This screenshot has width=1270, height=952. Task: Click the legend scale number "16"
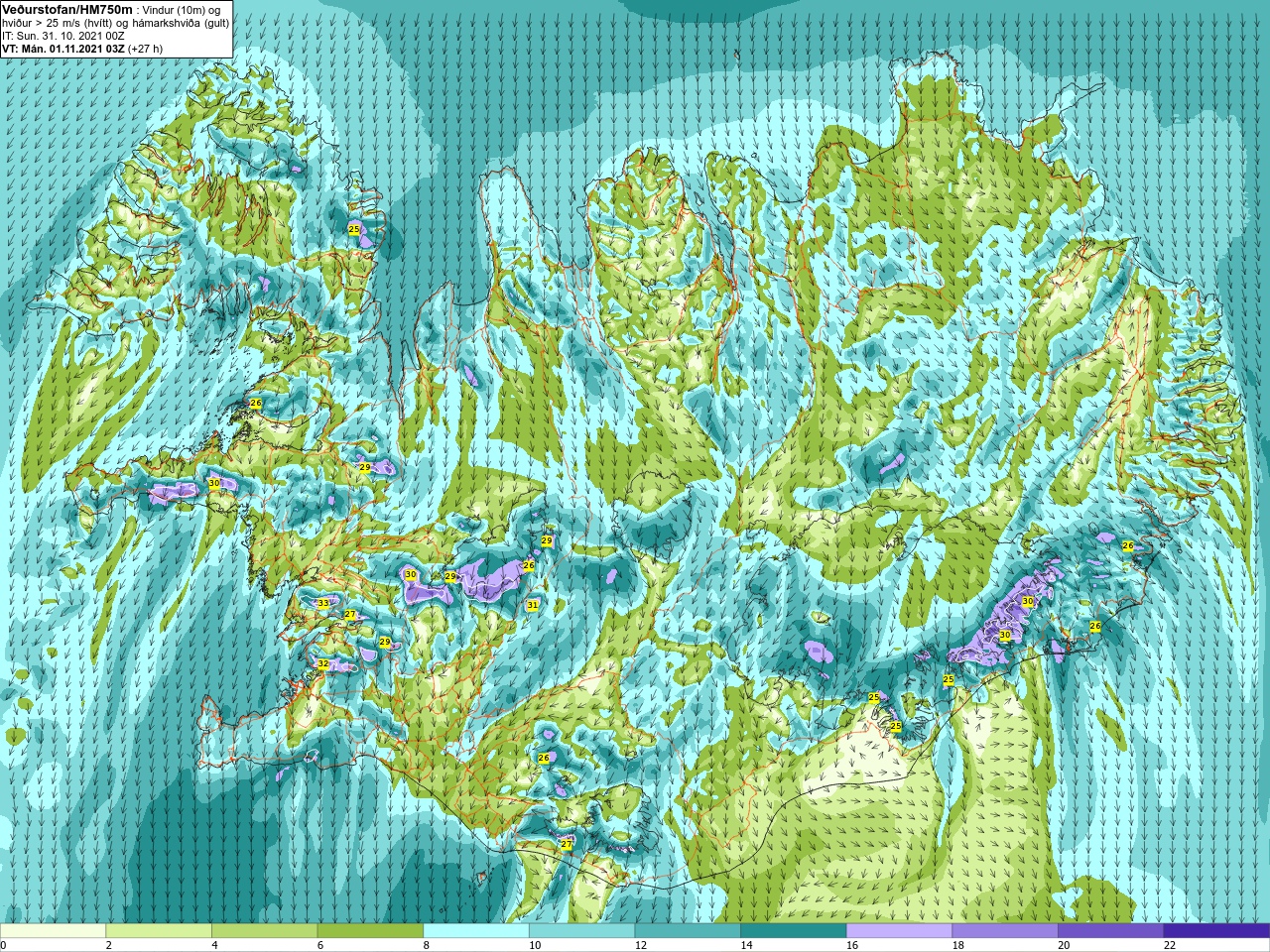coord(852,945)
